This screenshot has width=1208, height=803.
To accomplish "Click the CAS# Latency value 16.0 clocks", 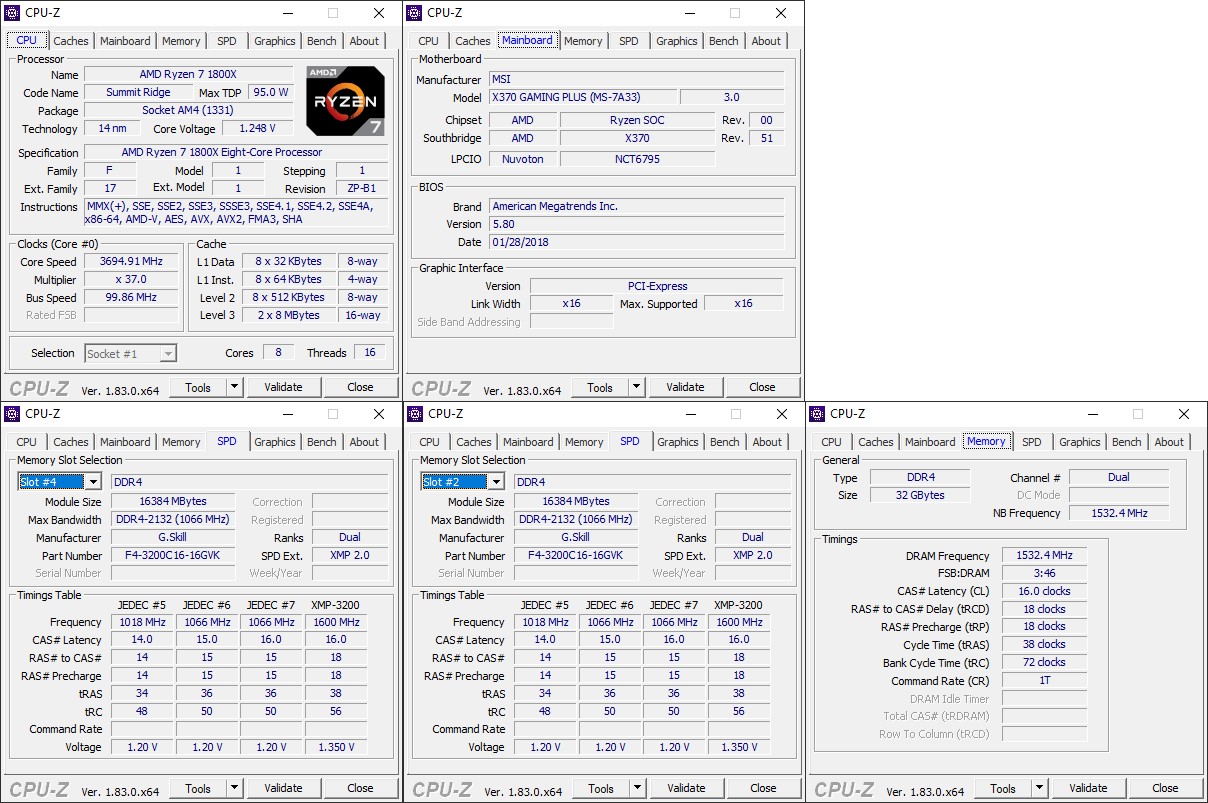I will pyautogui.click(x=1044, y=591).
